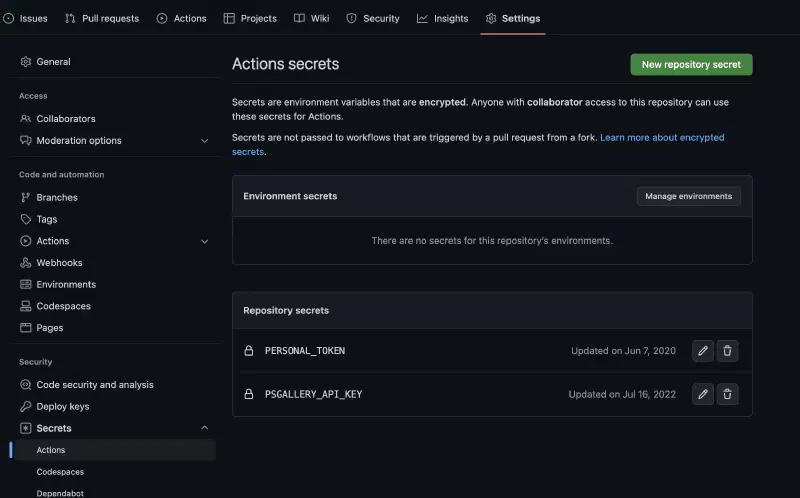The height and width of the screenshot is (498, 800).
Task: Click the lock icon beside PERSONAL_TOKEN
Action: (248, 351)
